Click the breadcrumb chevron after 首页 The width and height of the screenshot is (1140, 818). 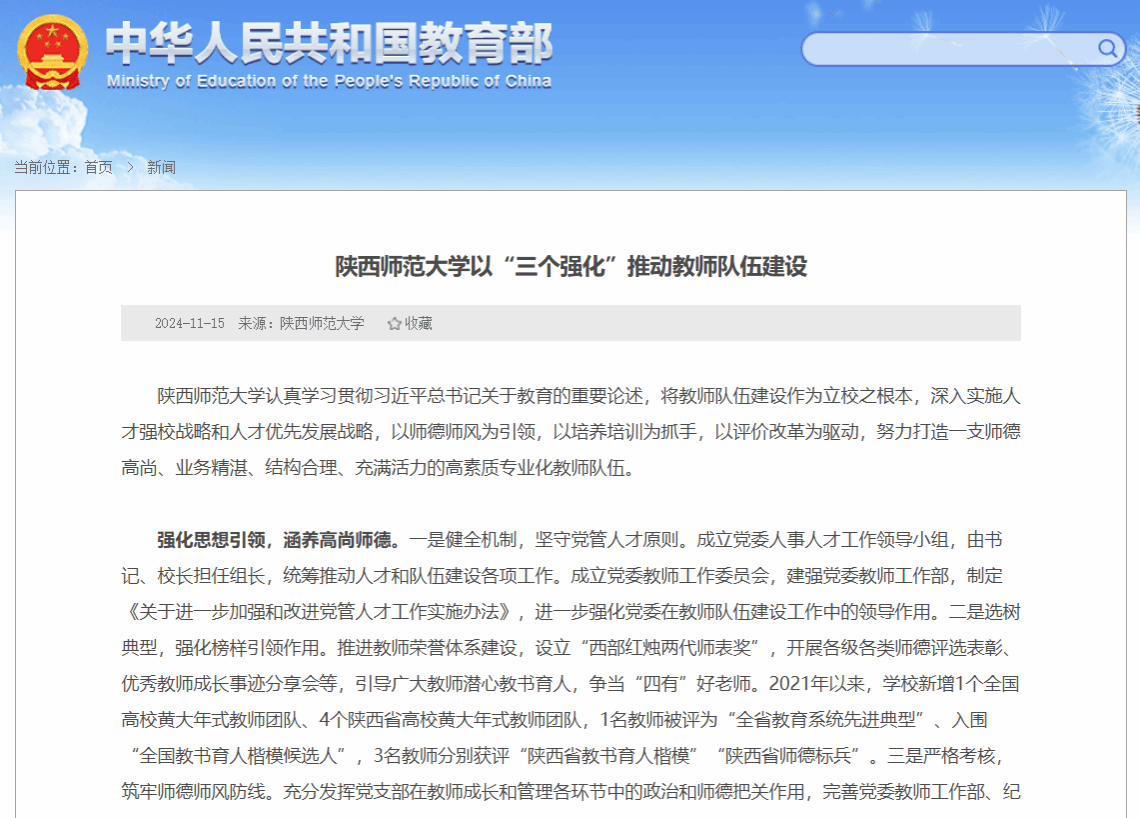tap(130, 167)
